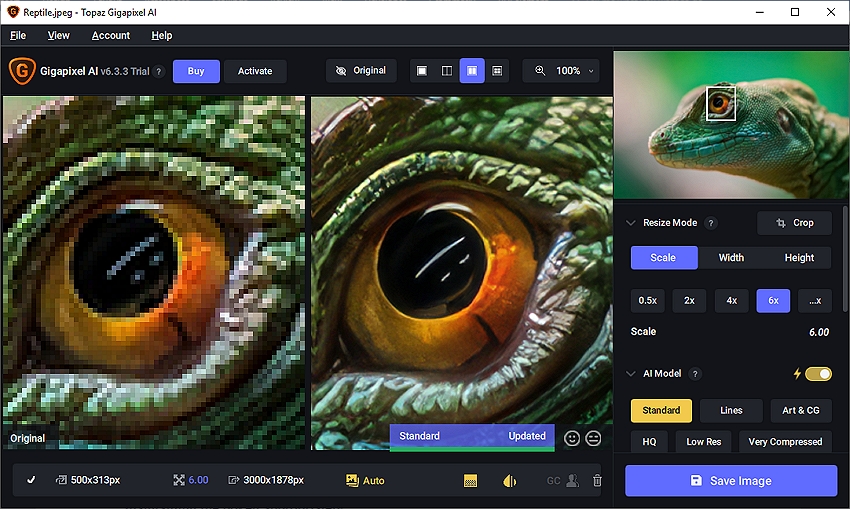The height and width of the screenshot is (509, 850).
Task: Click the reptile preview thumbnail
Action: (x=730, y=125)
